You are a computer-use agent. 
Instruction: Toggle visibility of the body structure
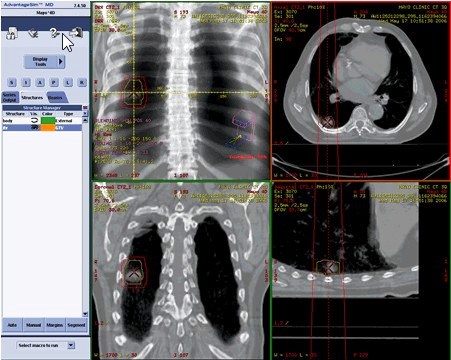[34, 121]
